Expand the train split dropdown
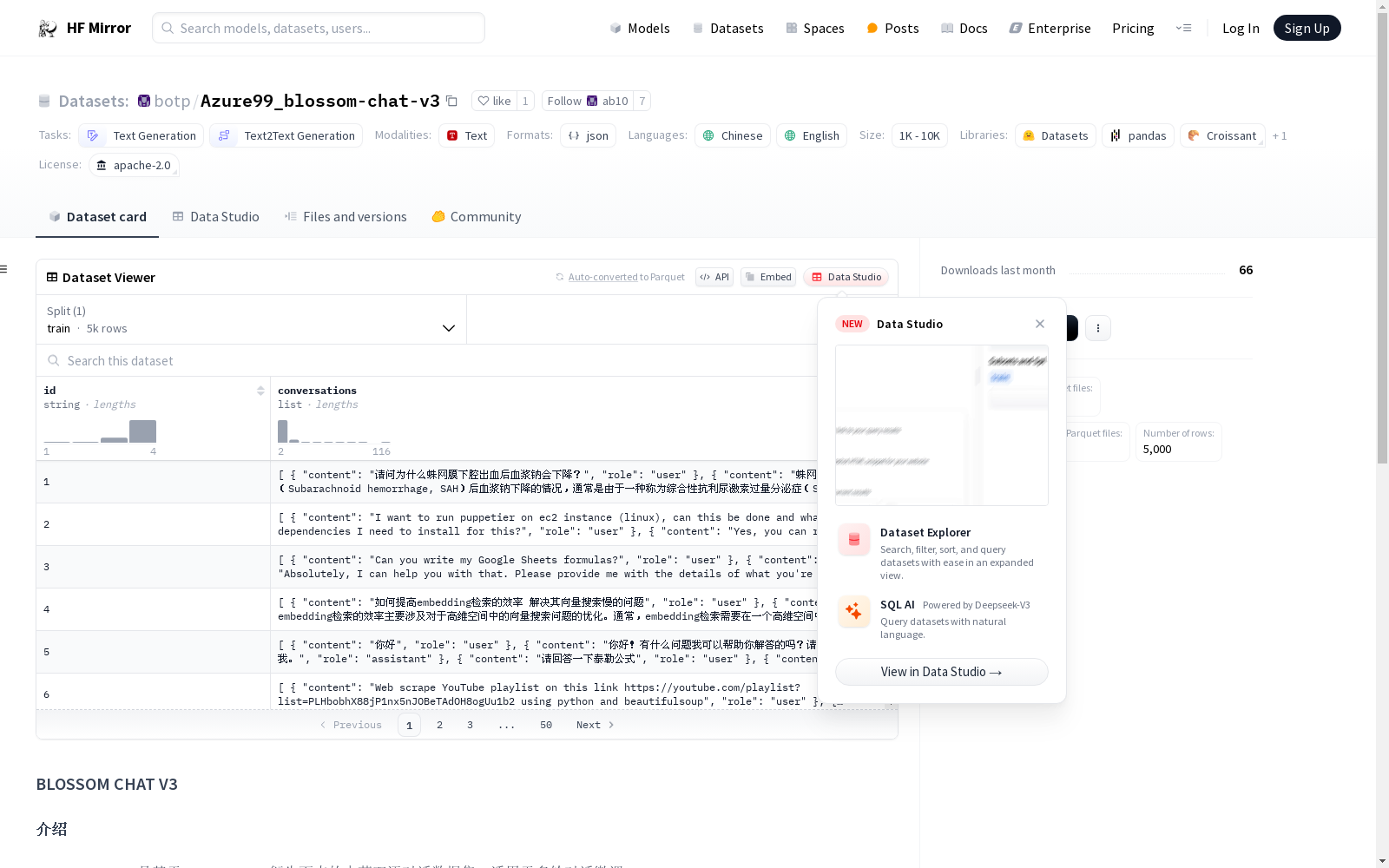 coord(251,319)
